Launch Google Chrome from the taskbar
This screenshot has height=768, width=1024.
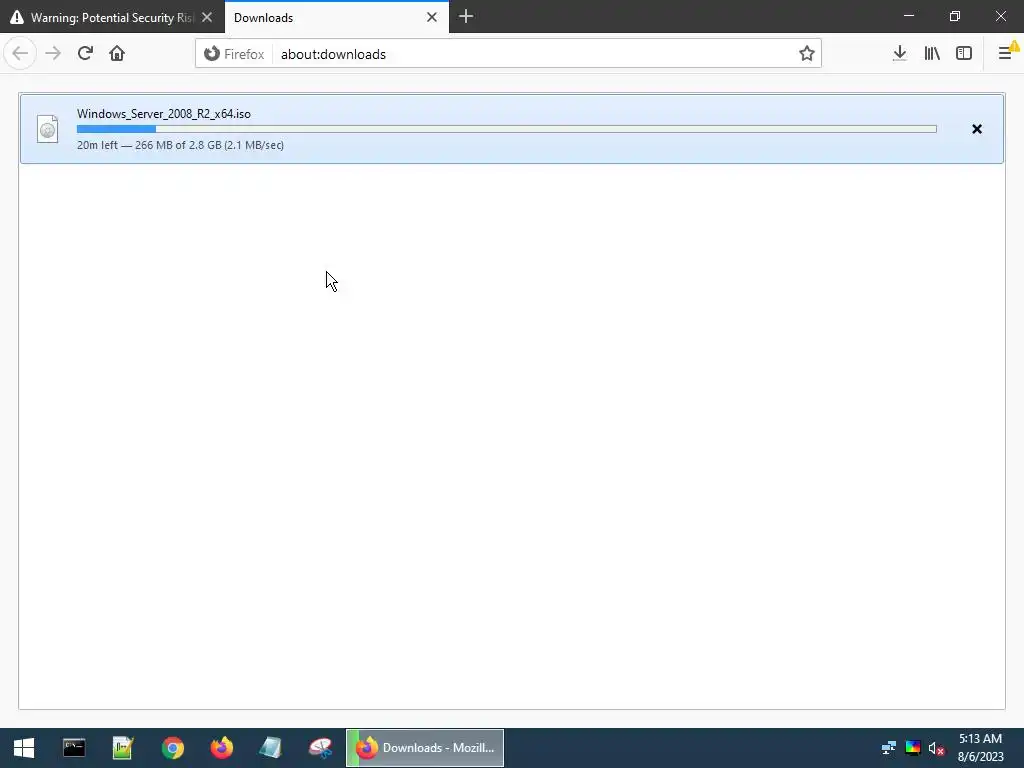pos(172,748)
